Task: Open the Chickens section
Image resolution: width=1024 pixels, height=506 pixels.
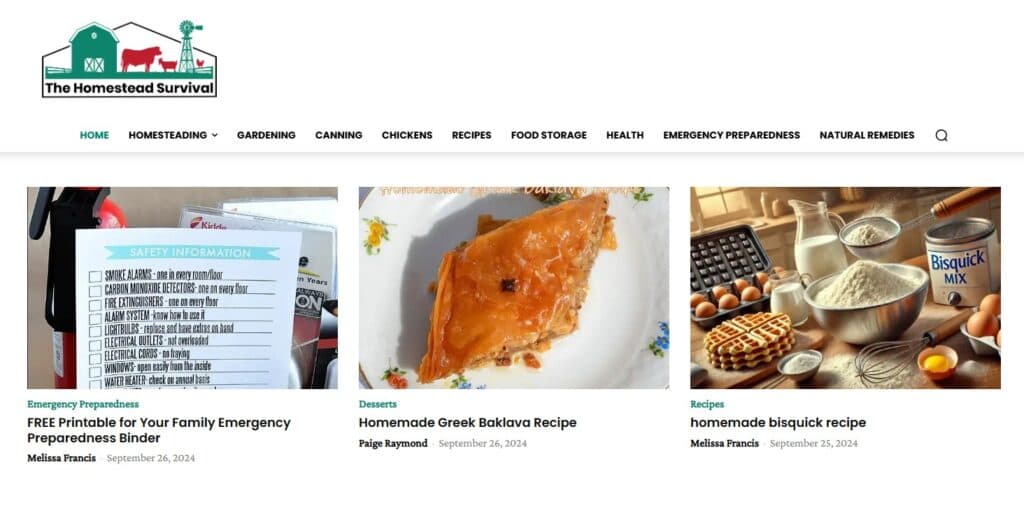Action: tap(407, 135)
